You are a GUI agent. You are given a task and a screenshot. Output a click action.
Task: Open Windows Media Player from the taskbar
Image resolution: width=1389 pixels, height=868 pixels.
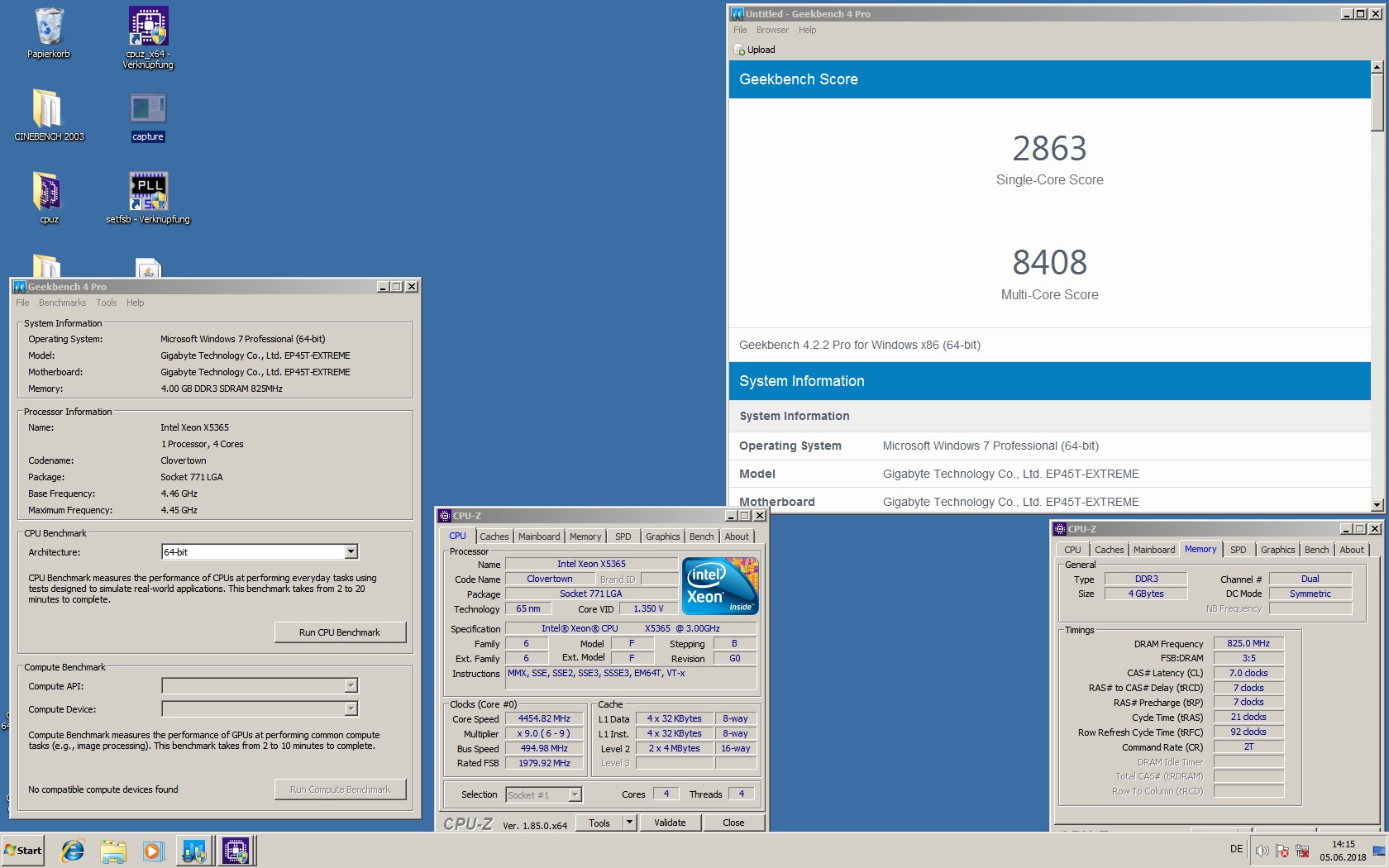(x=153, y=850)
